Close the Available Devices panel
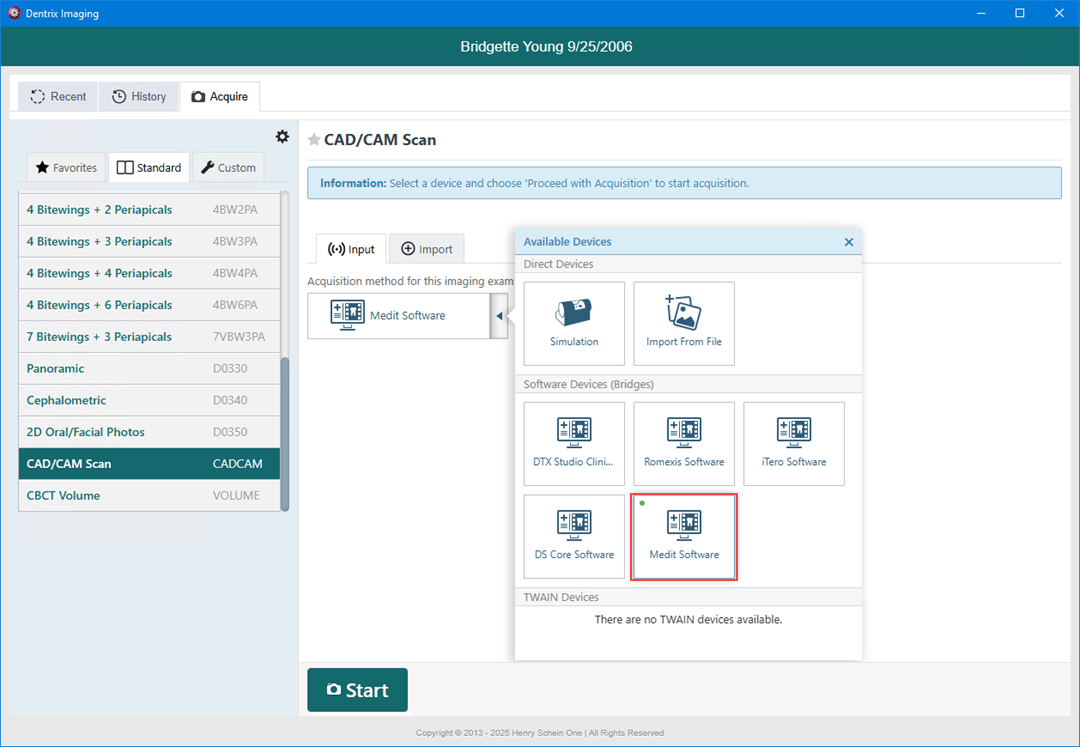This screenshot has height=747, width=1080. [x=849, y=241]
